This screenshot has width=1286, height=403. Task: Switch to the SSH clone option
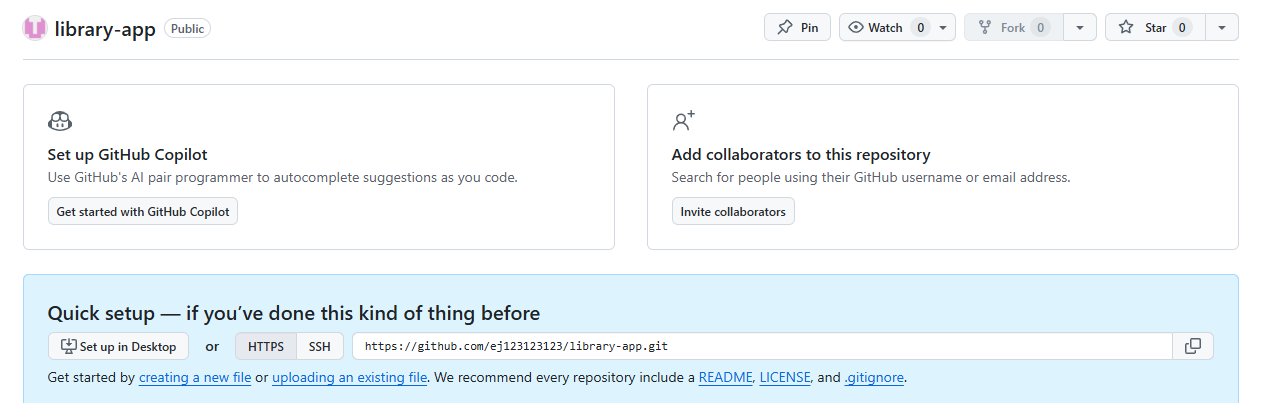pos(320,346)
